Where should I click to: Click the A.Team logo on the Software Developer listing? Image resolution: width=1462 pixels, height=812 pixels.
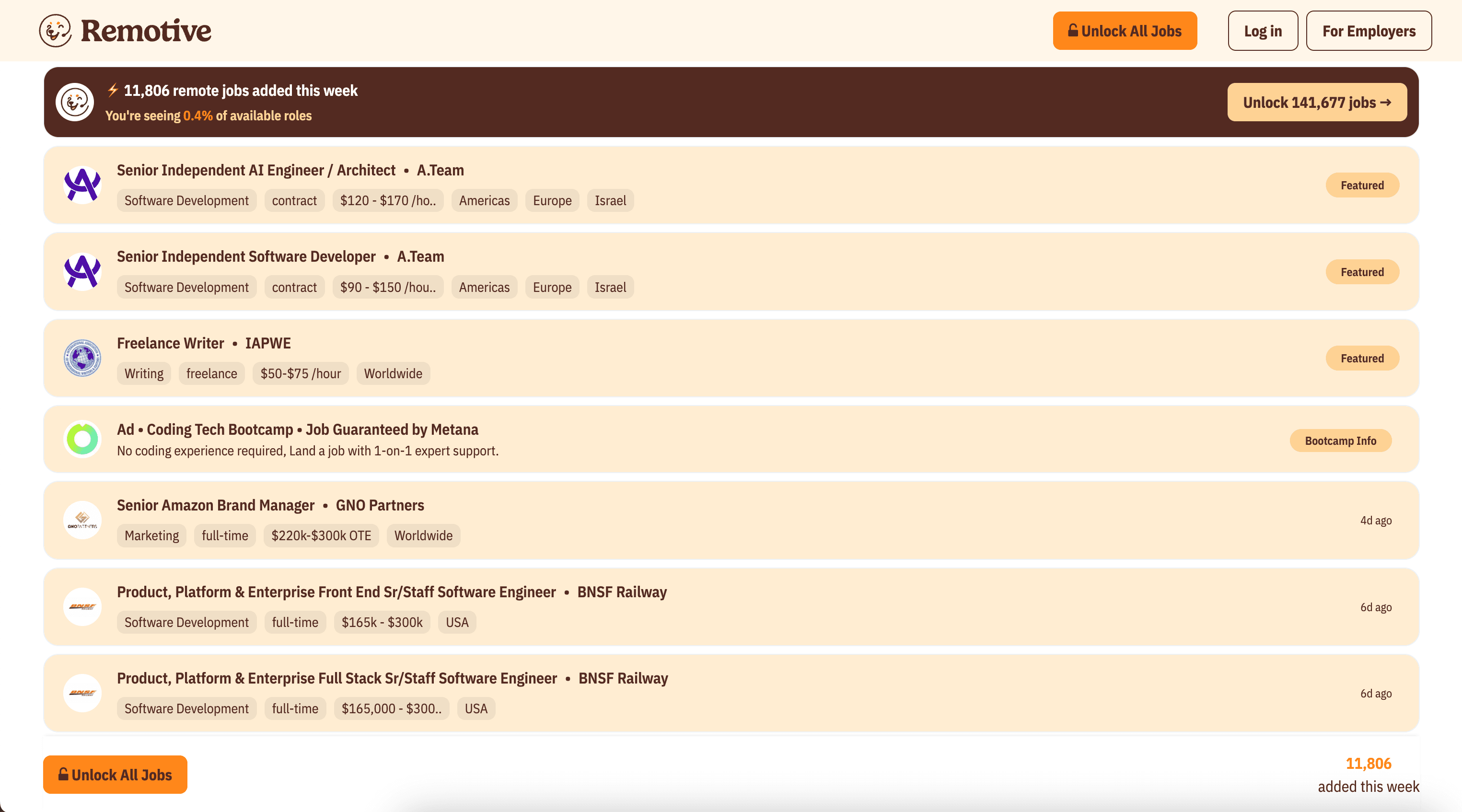coord(83,271)
